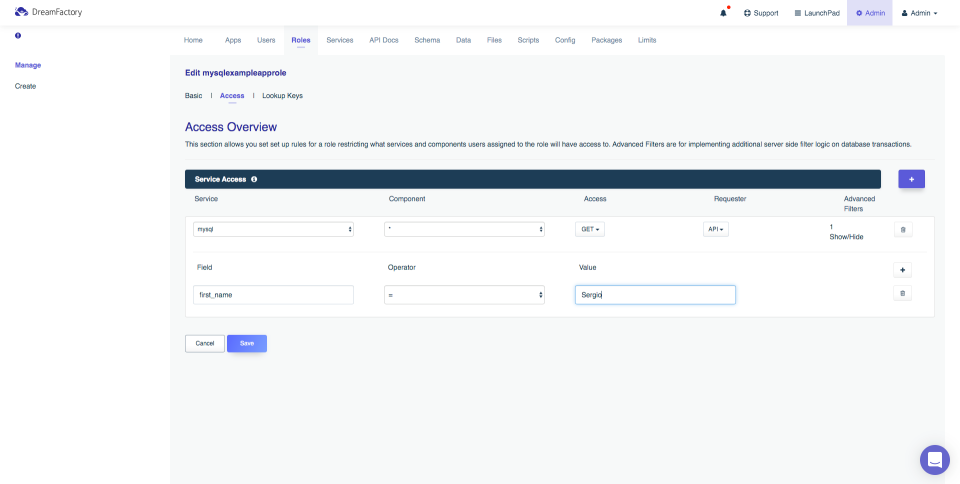
Task: Click the Save button
Action: [247, 343]
